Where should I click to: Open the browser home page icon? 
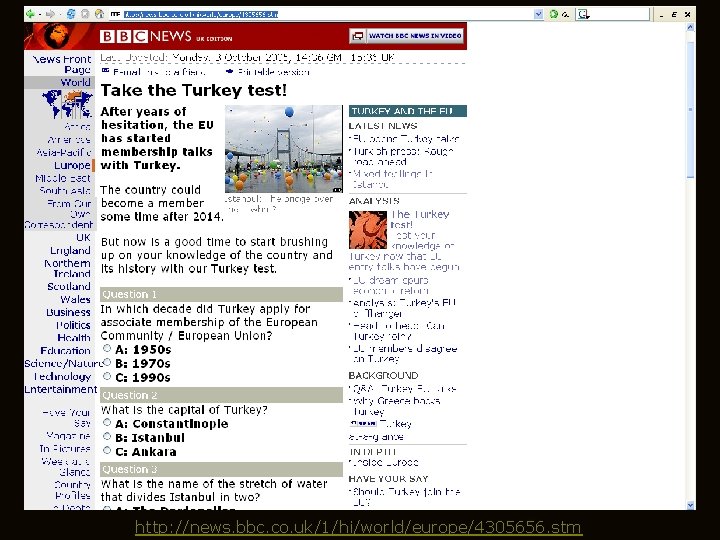coord(99,14)
